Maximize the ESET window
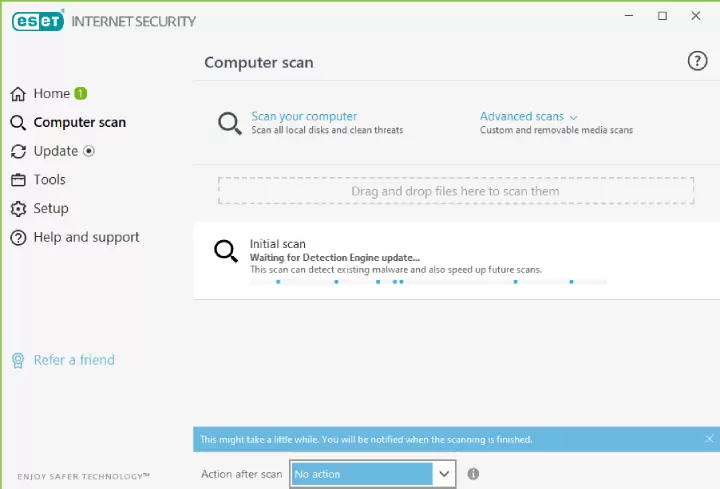This screenshot has width=720, height=489. [x=662, y=16]
